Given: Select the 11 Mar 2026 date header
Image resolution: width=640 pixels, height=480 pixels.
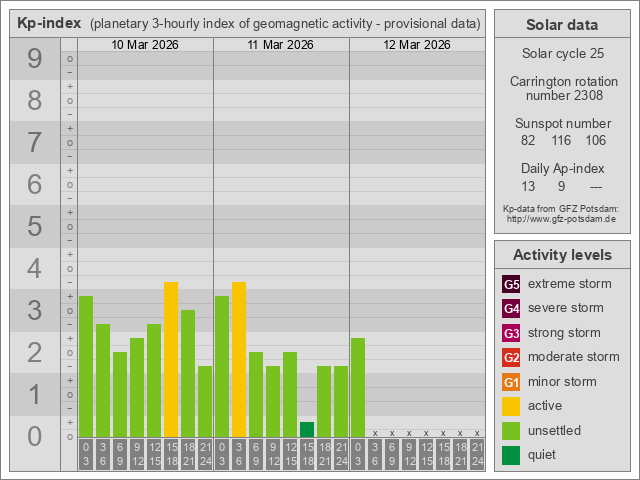Looking at the screenshot, I should tap(281, 45).
